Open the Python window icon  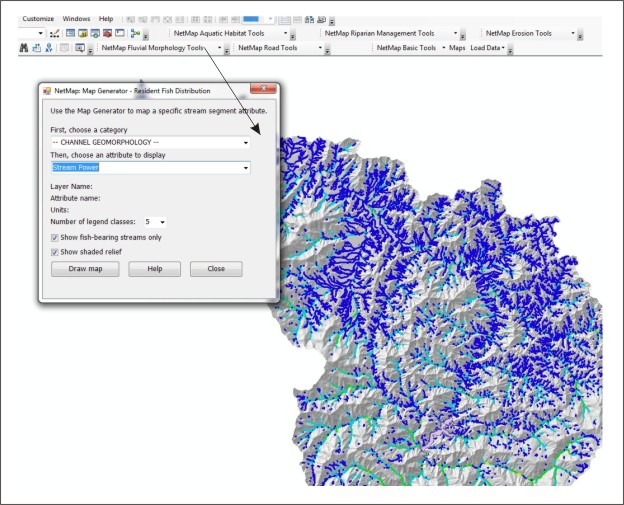tap(119, 33)
